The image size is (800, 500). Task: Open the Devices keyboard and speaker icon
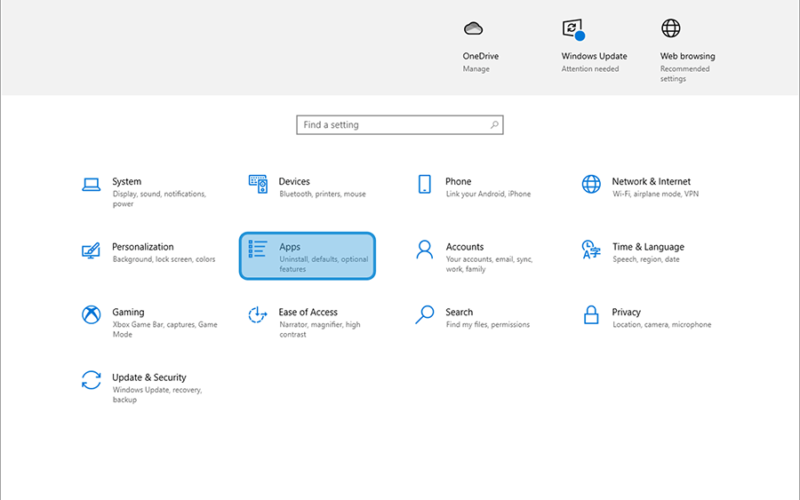(258, 184)
